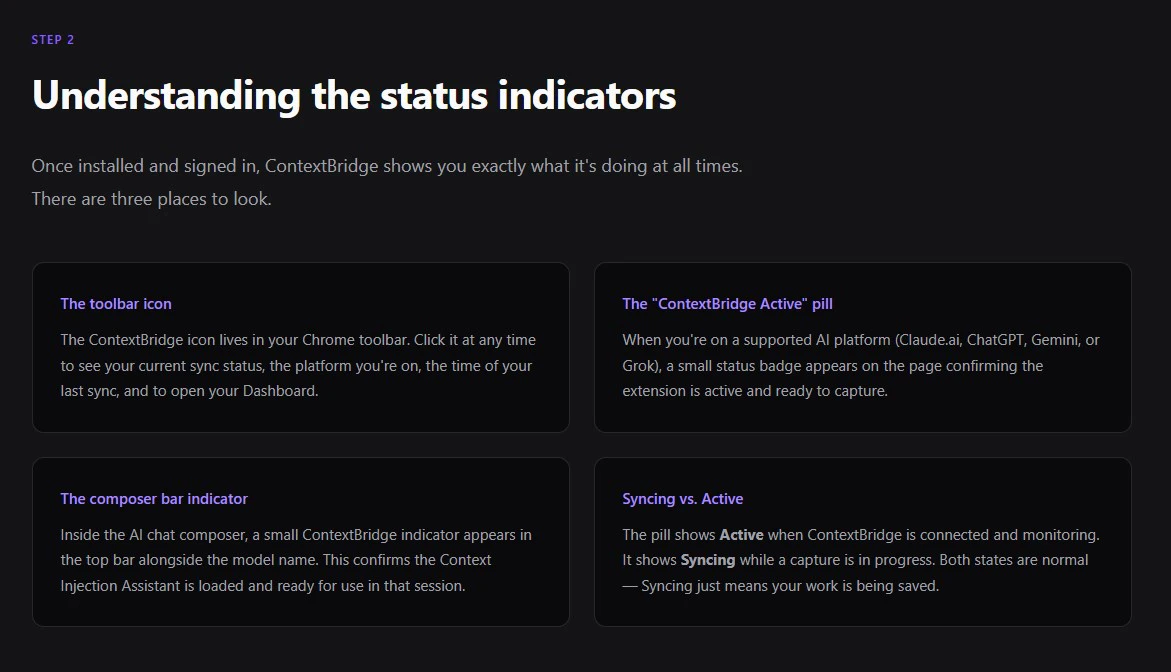Click the 'Syncing vs. Active' heading
The width and height of the screenshot is (1171, 672).
[x=683, y=499]
